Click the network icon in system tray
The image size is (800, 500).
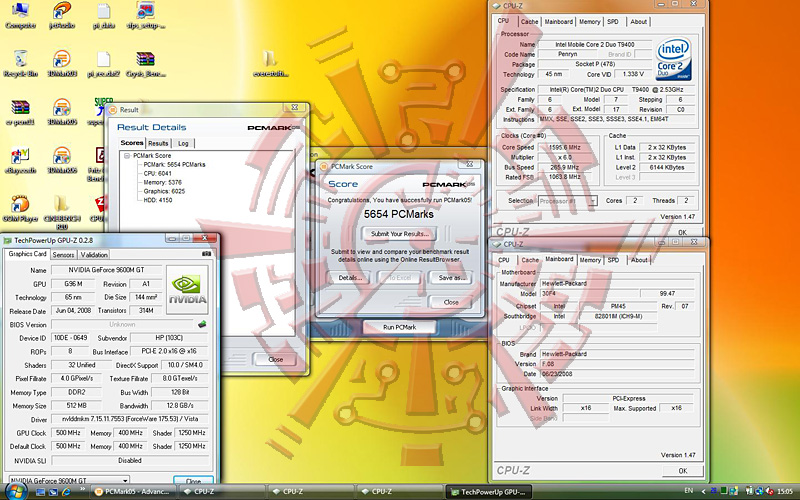coord(759,492)
